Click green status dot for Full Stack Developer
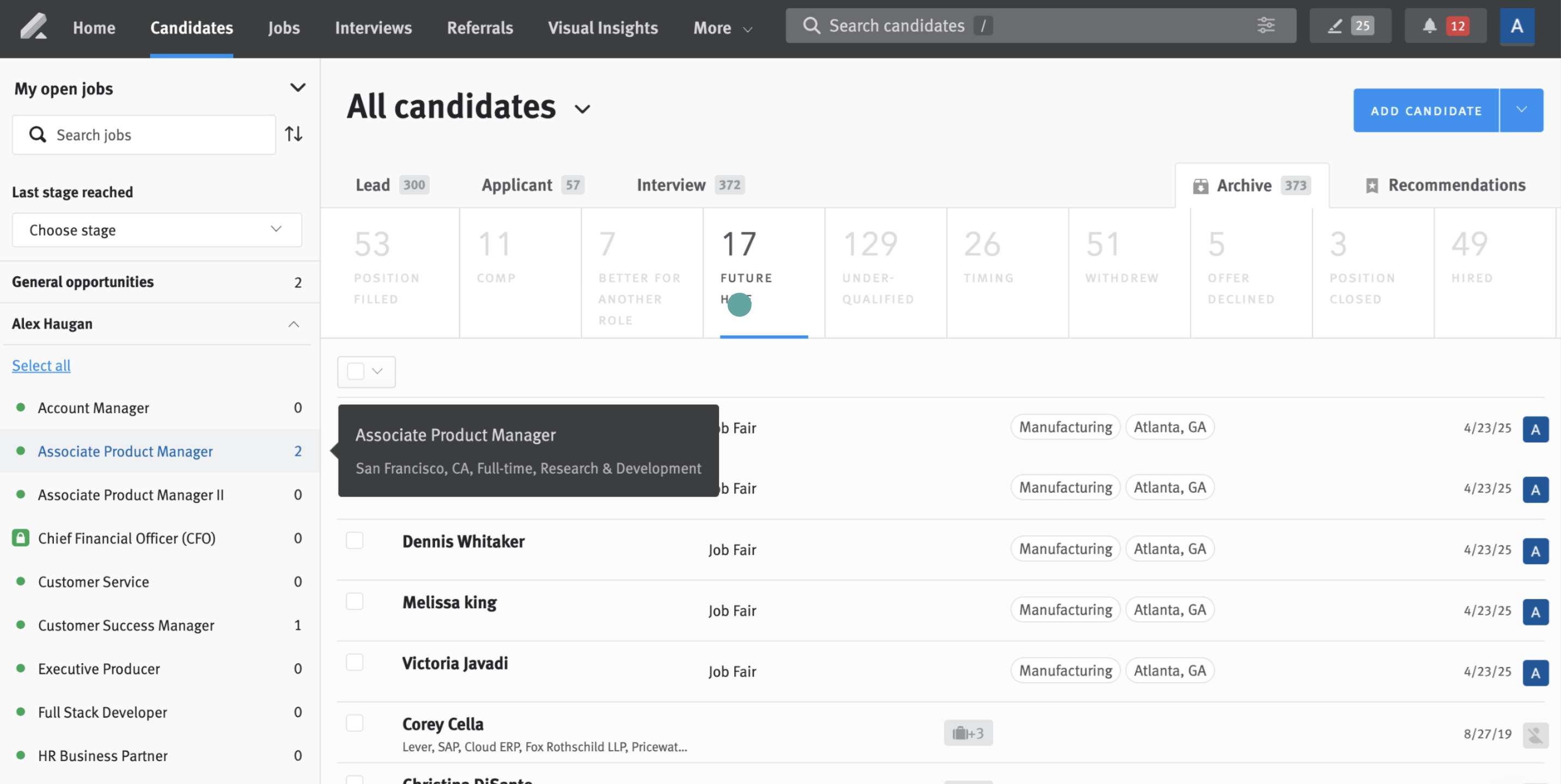Image resolution: width=1561 pixels, height=784 pixels. pos(21,712)
